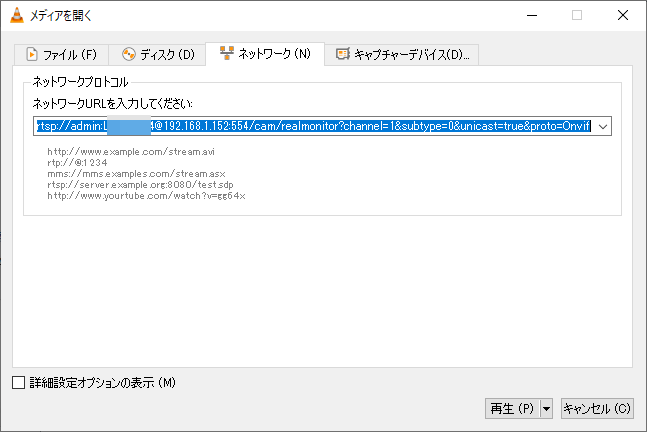Image resolution: width=647 pixels, height=432 pixels.
Task: Click the 再生 (P) play button
Action: (x=512, y=408)
